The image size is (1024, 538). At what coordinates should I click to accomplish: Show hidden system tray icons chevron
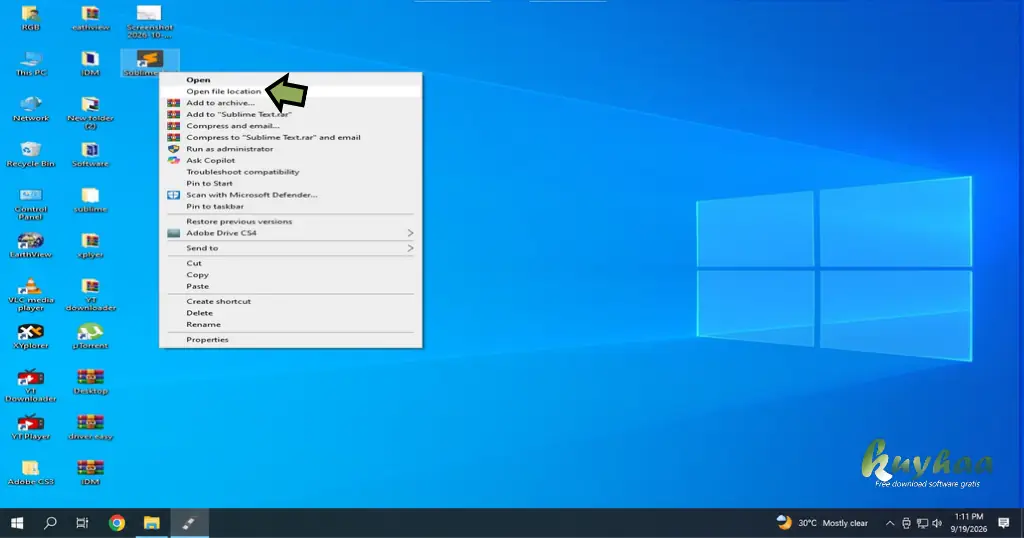[x=889, y=523]
